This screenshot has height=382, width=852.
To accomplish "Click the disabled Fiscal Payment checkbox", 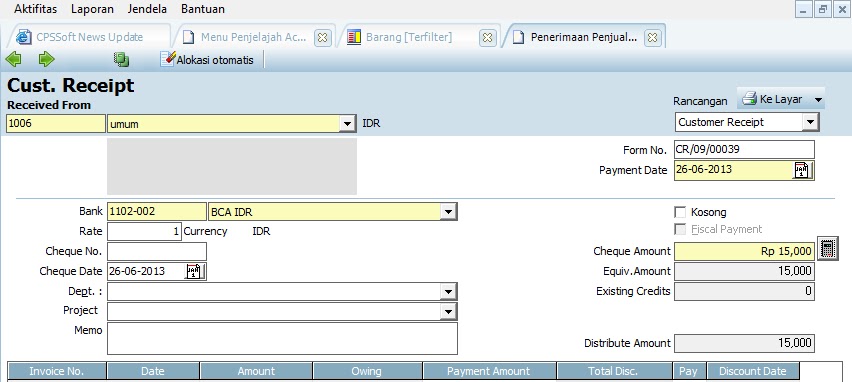I will coord(680,229).
